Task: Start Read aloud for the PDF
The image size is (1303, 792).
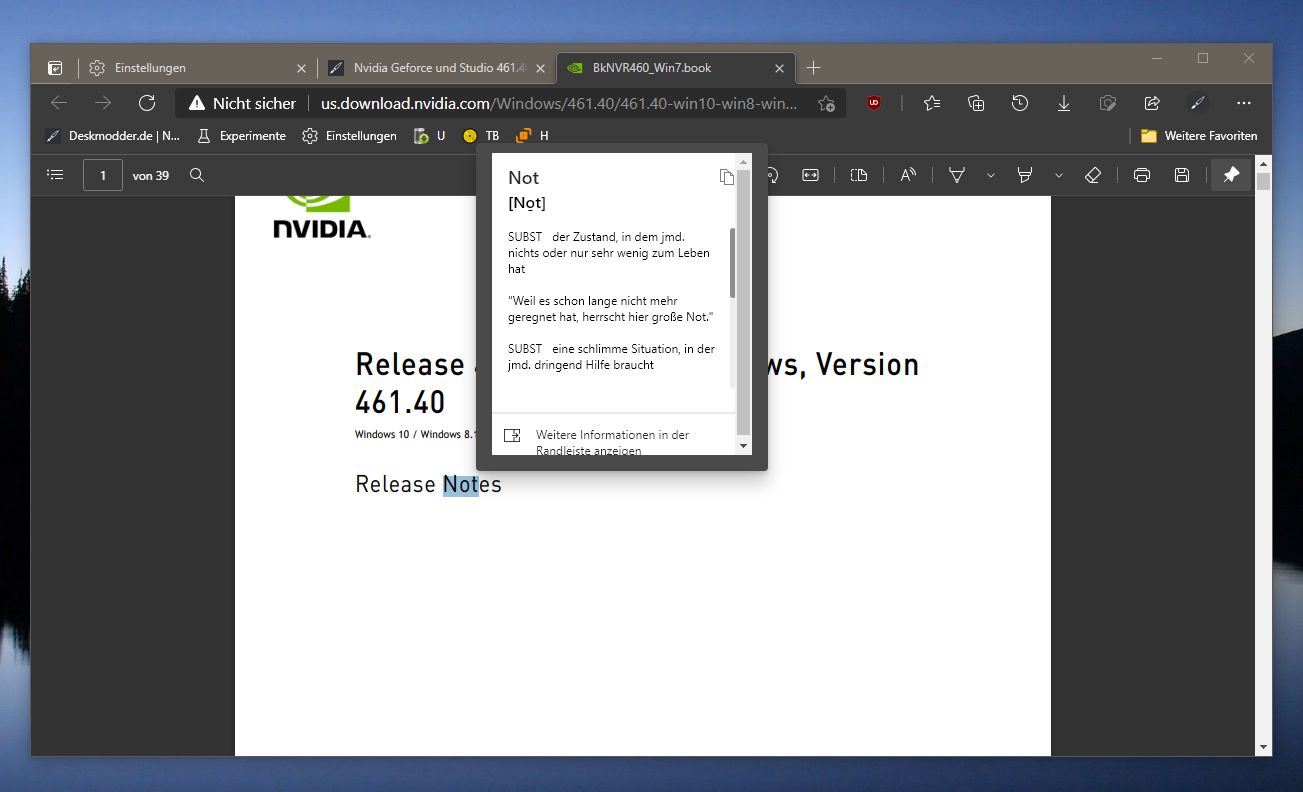Action: (x=908, y=175)
